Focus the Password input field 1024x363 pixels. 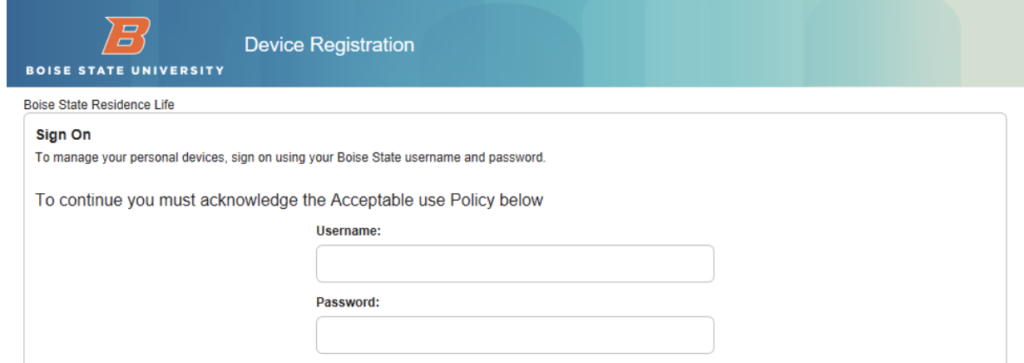pyautogui.click(x=515, y=335)
